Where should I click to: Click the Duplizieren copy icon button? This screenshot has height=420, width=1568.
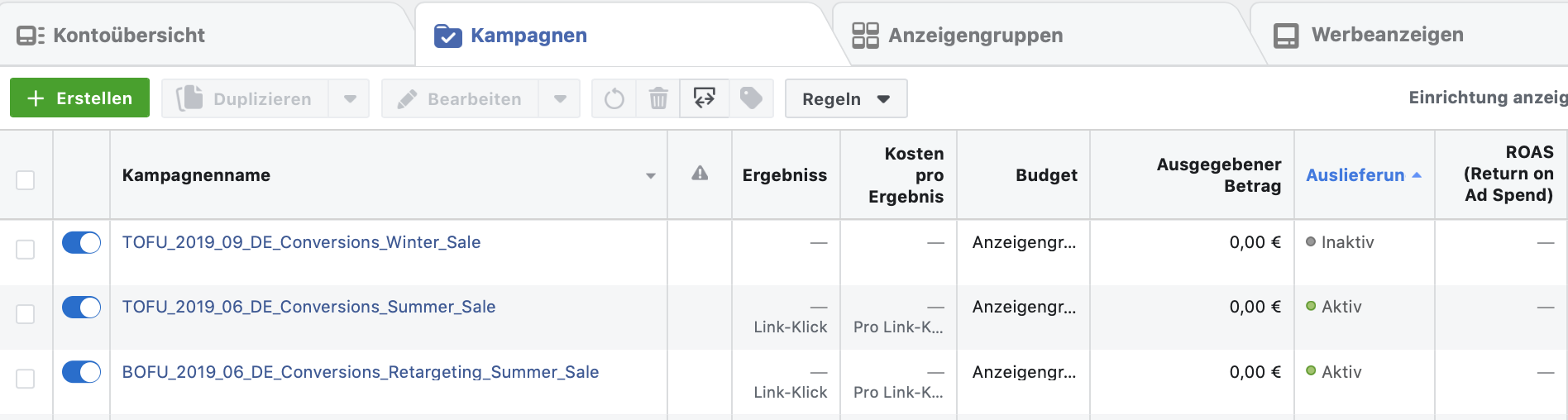[x=246, y=98]
